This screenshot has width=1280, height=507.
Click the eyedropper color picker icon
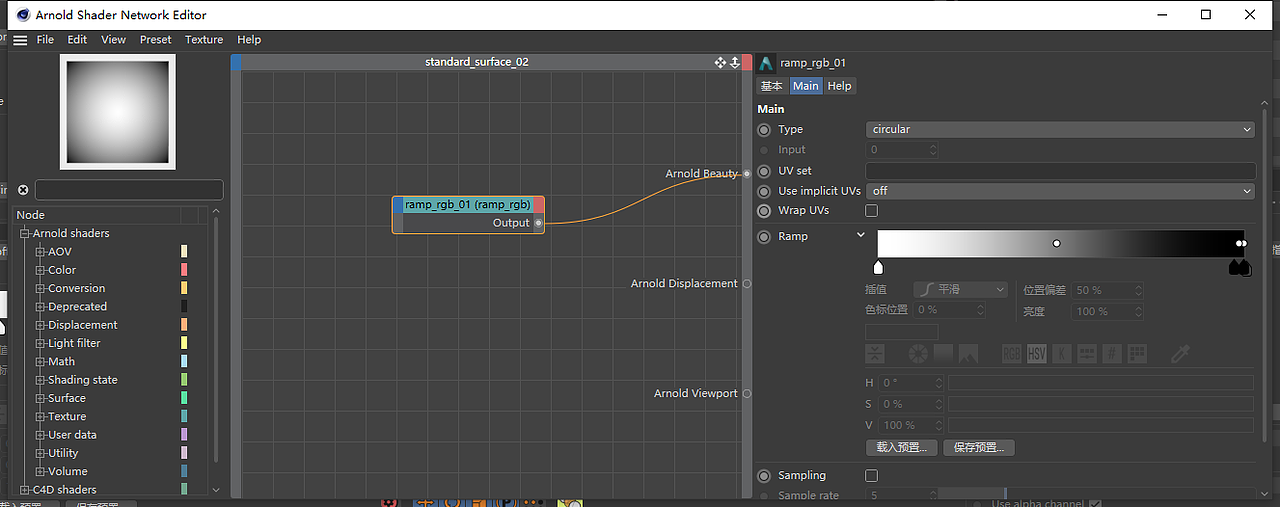coord(1181,354)
